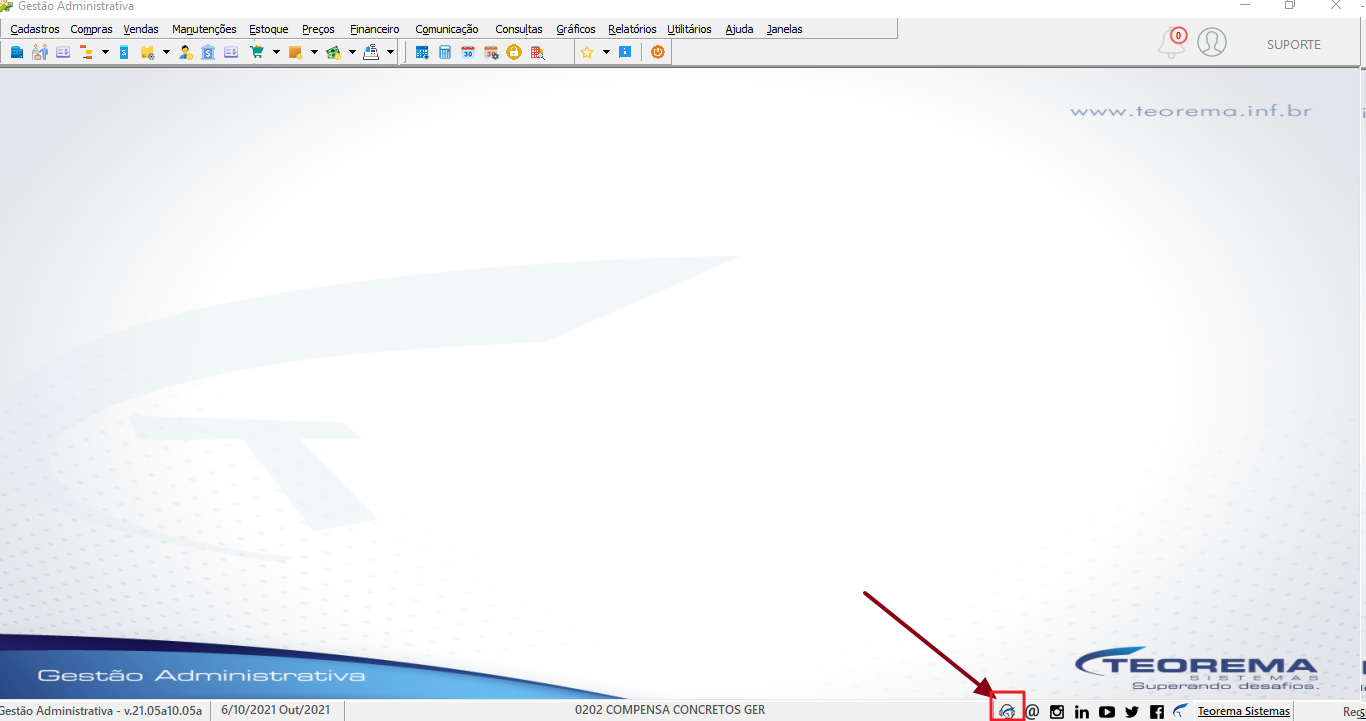Open the Ajuda menu
The height and width of the screenshot is (721, 1366).
pos(739,29)
